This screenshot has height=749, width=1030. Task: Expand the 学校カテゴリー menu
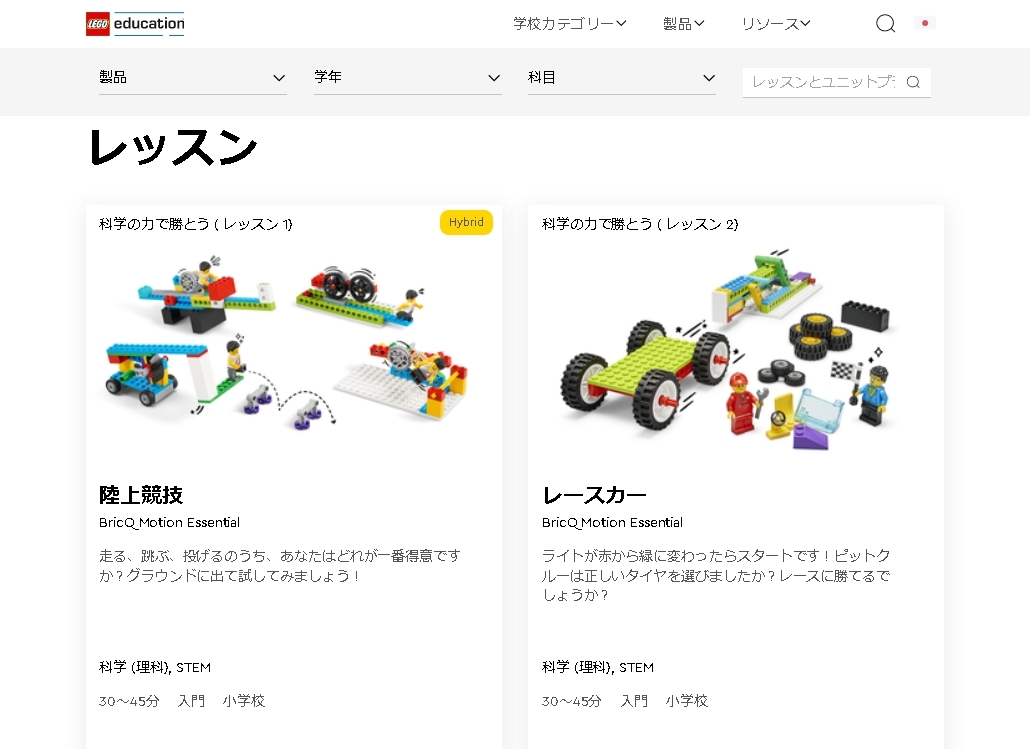pos(570,24)
